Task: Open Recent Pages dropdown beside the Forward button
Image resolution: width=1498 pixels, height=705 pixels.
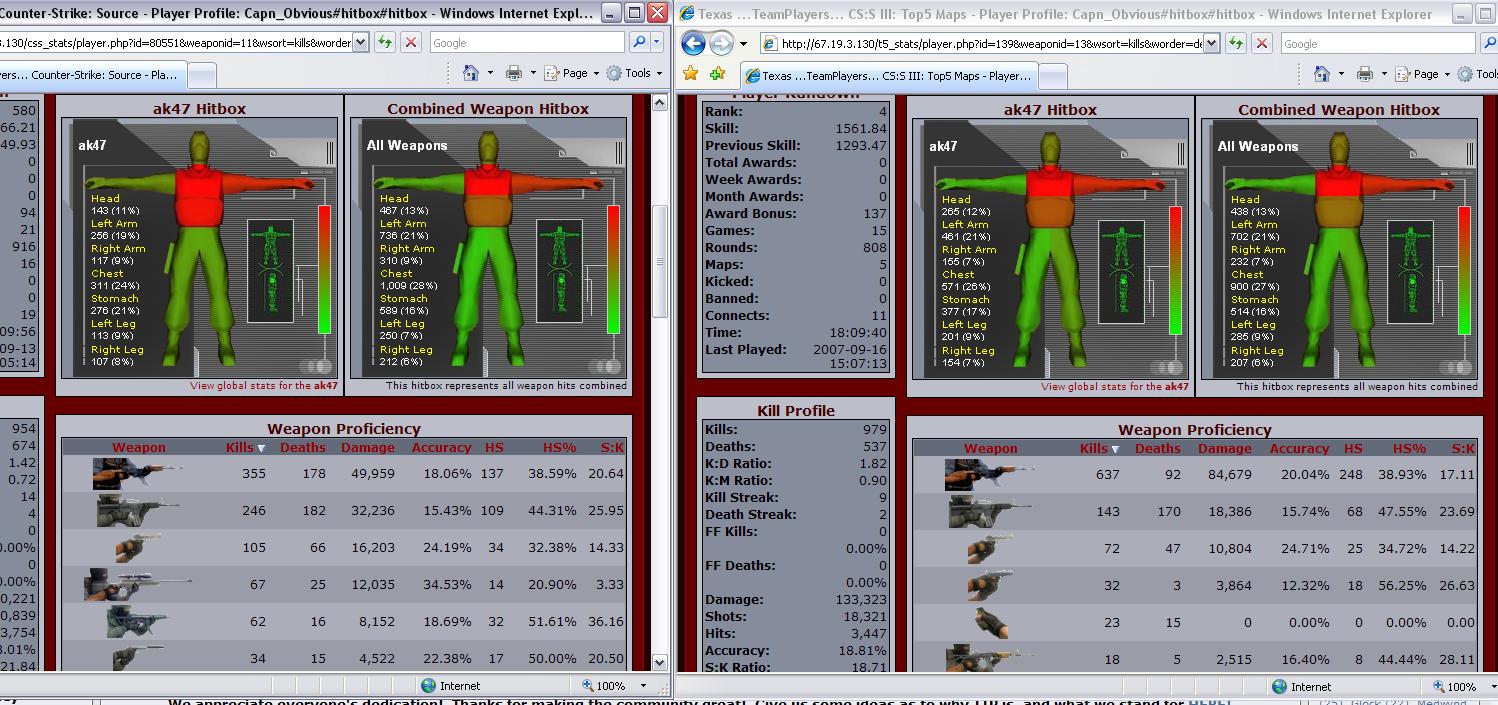Action: pos(743,43)
